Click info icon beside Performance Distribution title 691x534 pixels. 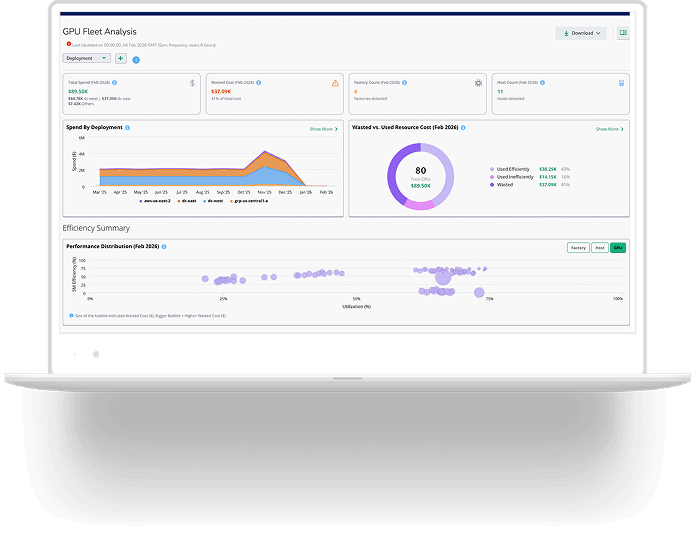point(164,247)
